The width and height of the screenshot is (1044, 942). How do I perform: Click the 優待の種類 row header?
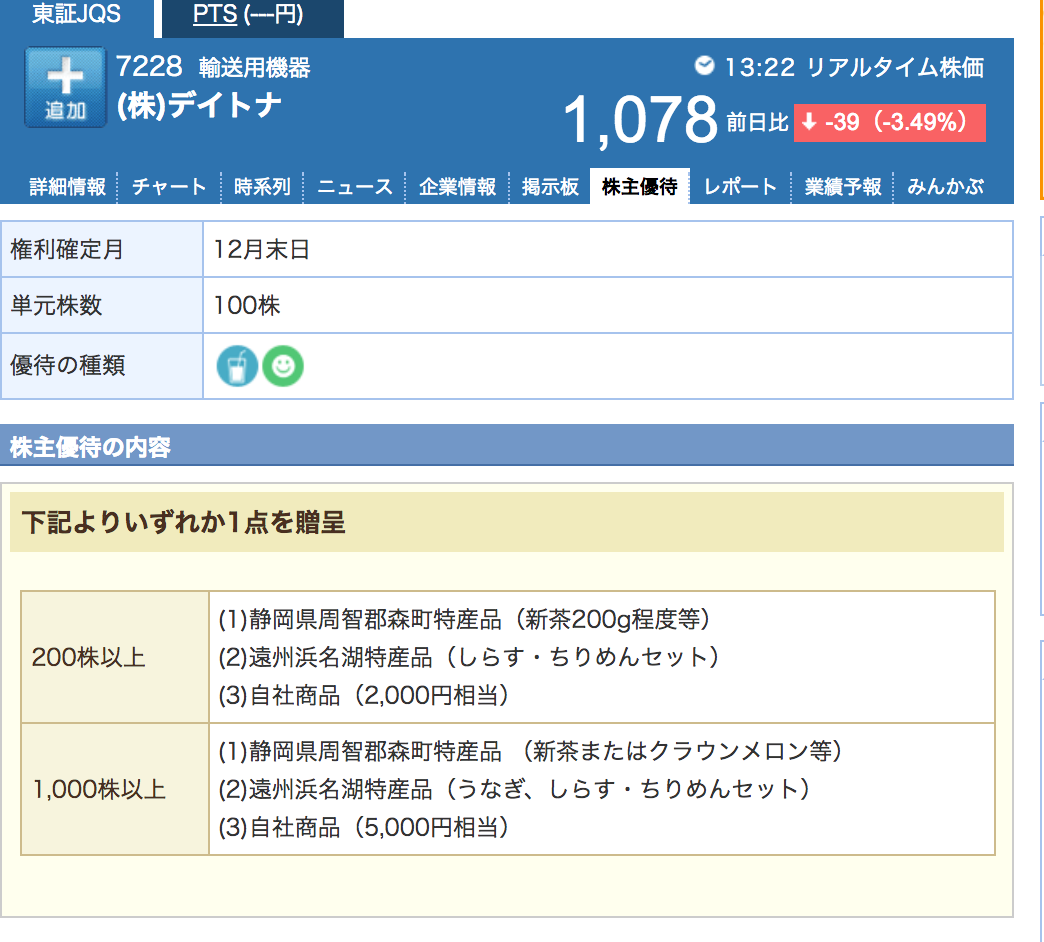point(102,365)
